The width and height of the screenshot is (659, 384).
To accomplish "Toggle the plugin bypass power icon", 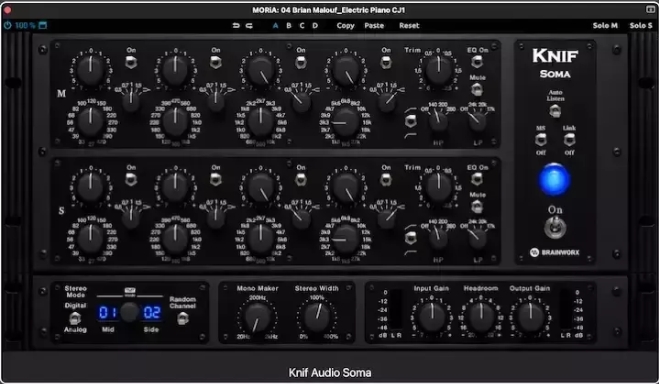I will point(8,25).
